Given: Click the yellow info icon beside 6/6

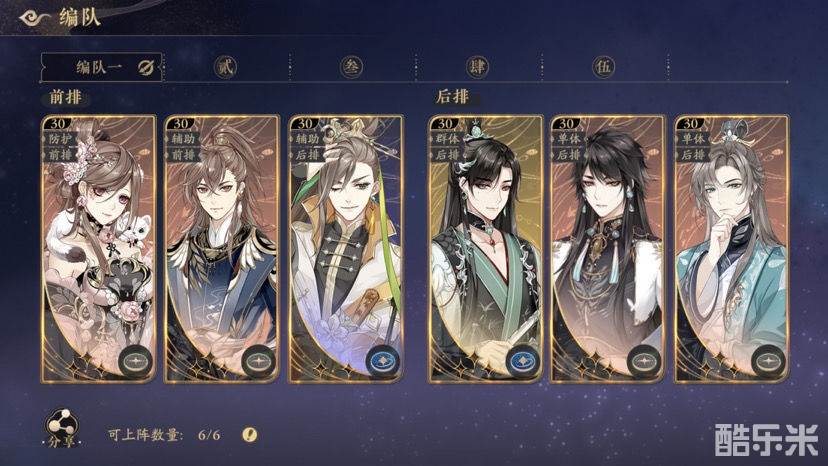Looking at the screenshot, I should coord(250,434).
